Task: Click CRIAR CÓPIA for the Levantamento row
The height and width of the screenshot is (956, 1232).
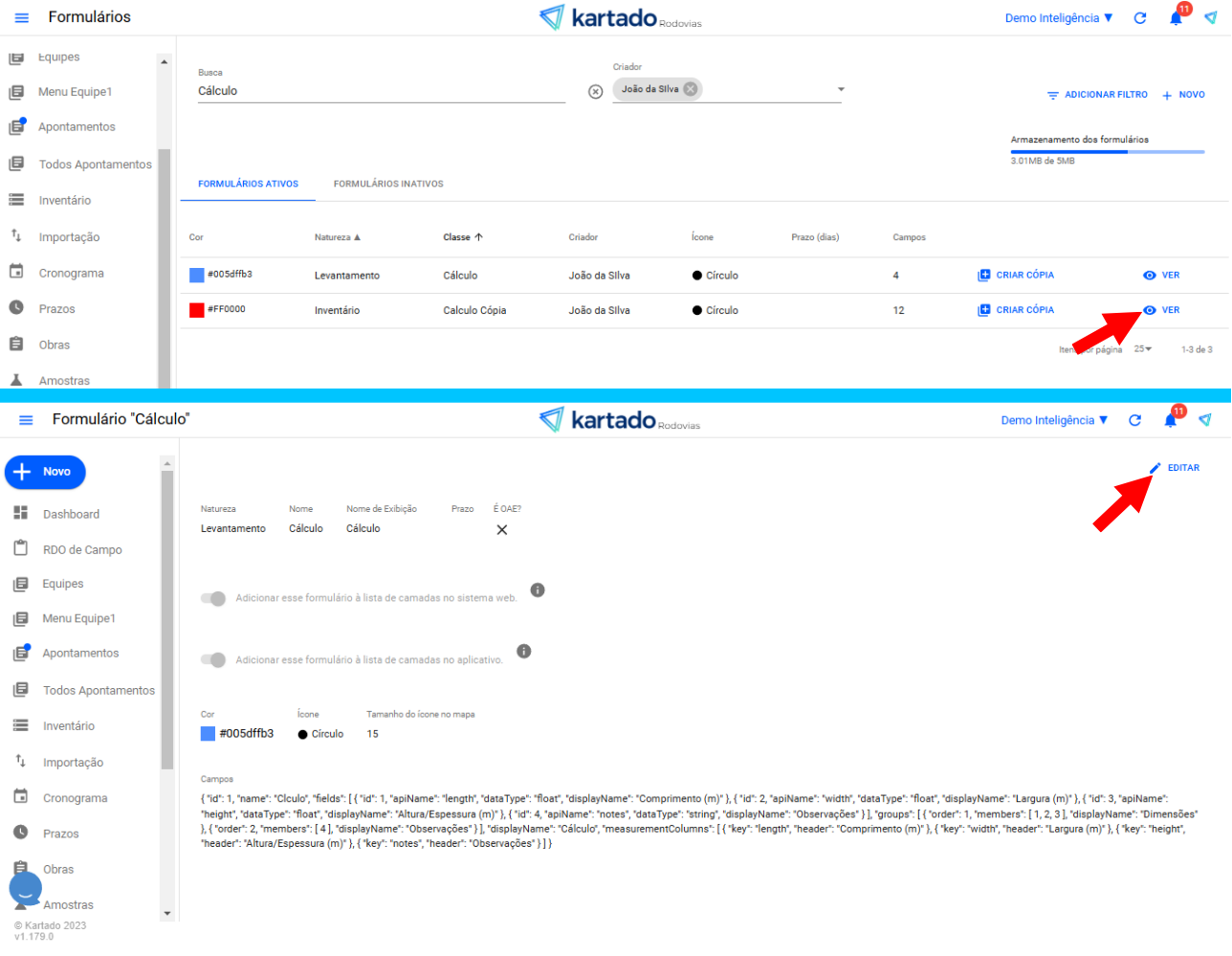Action: 1016,276
